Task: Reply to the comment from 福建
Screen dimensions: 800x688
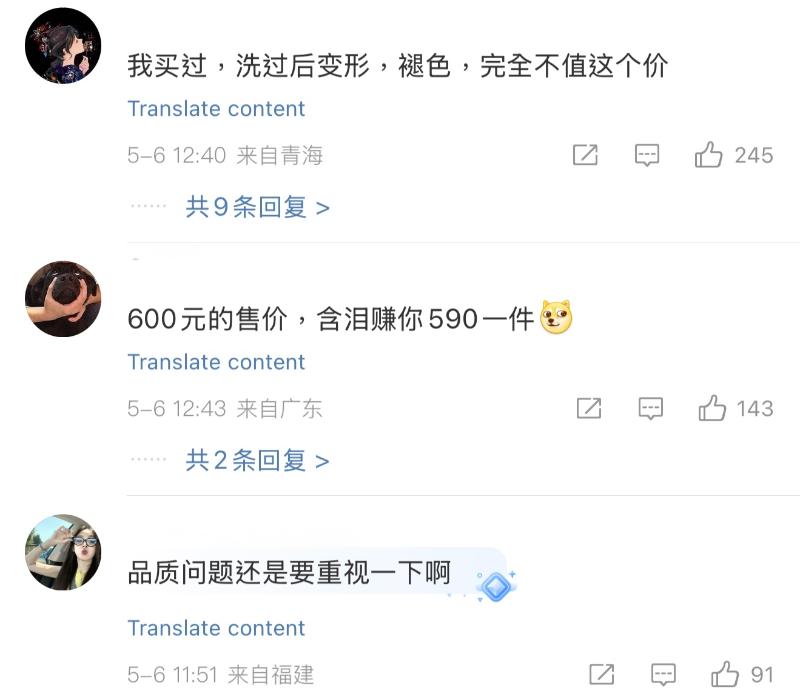Action: (663, 674)
